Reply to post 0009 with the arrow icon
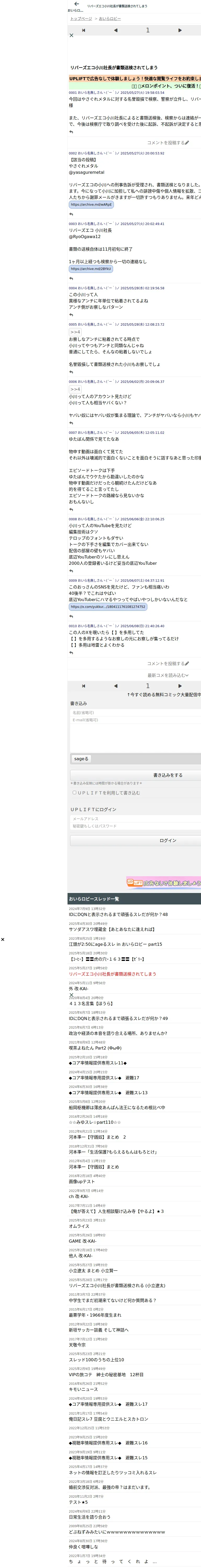This screenshot has height=1568, width=201. coord(71,616)
